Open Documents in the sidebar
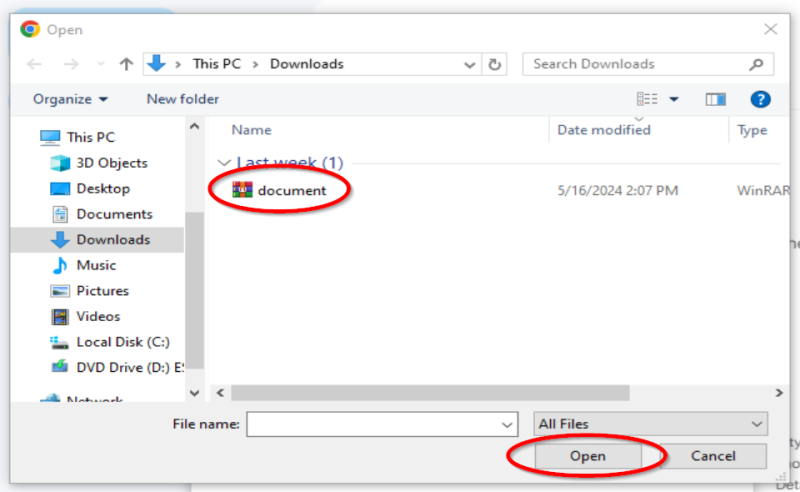The image size is (800, 492). (114, 214)
